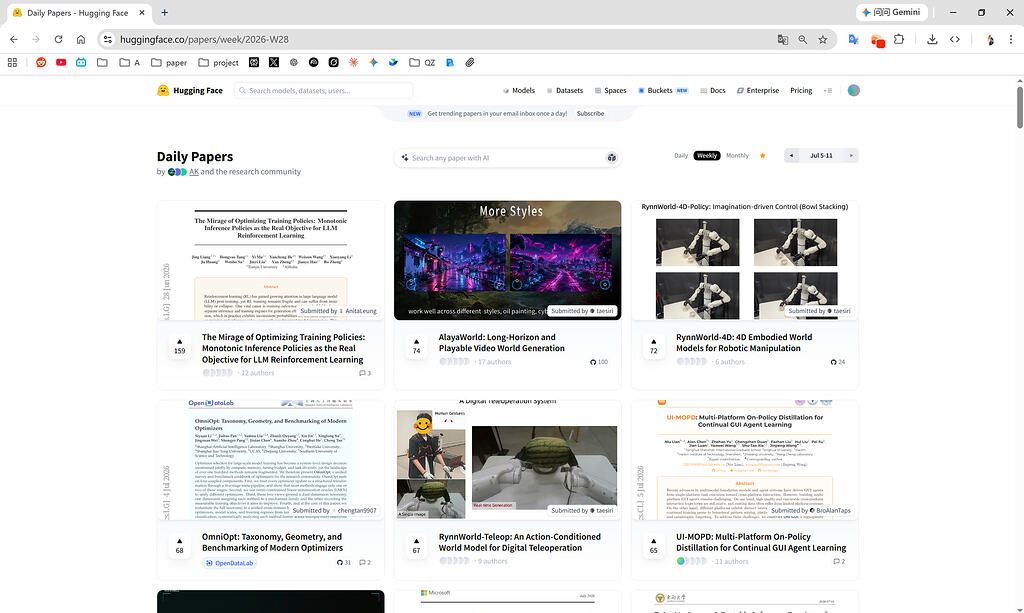The image size is (1024, 613).
Task: Go to the next week
Action: tap(851, 156)
